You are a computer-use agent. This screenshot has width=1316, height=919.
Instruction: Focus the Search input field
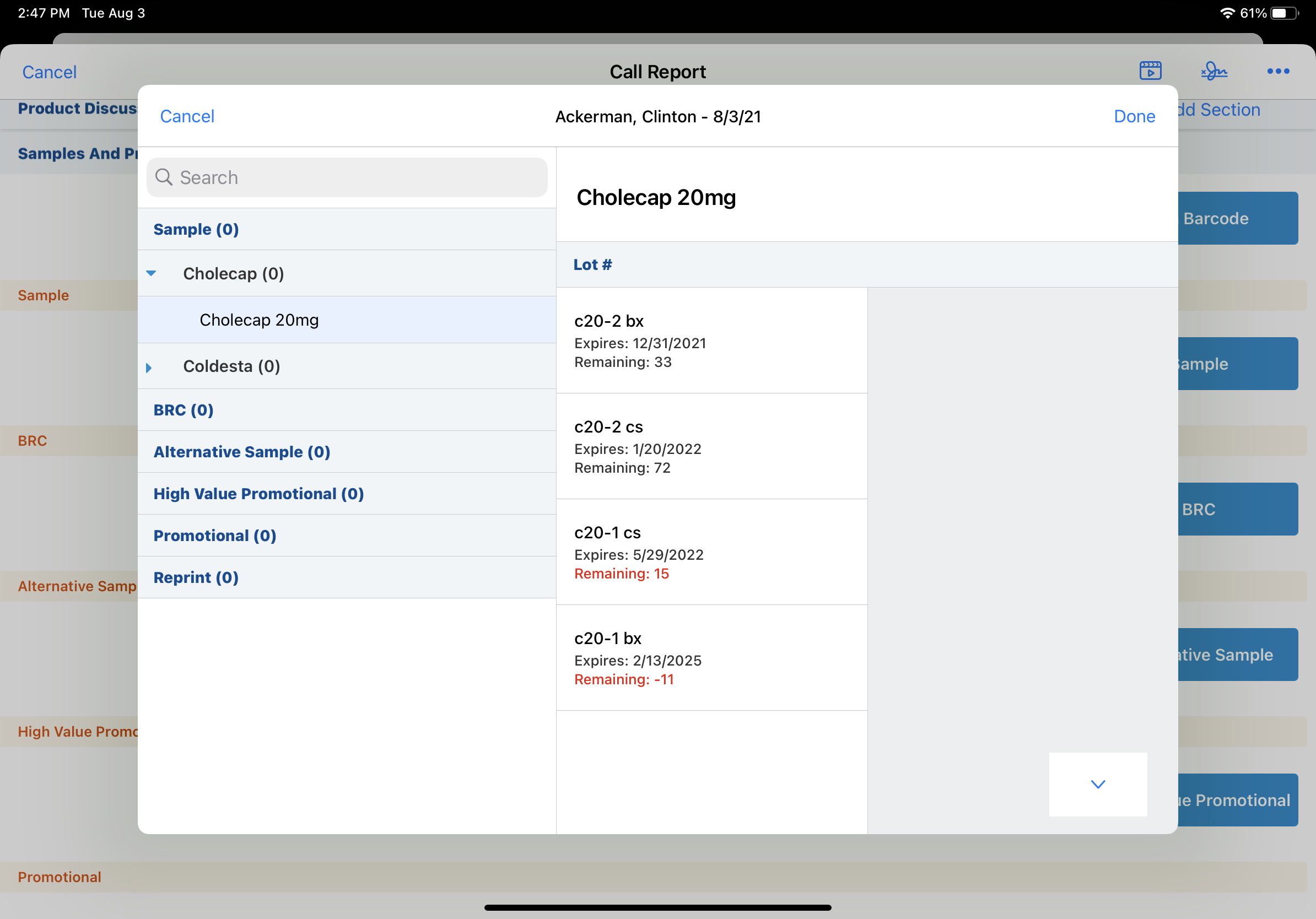coord(355,177)
